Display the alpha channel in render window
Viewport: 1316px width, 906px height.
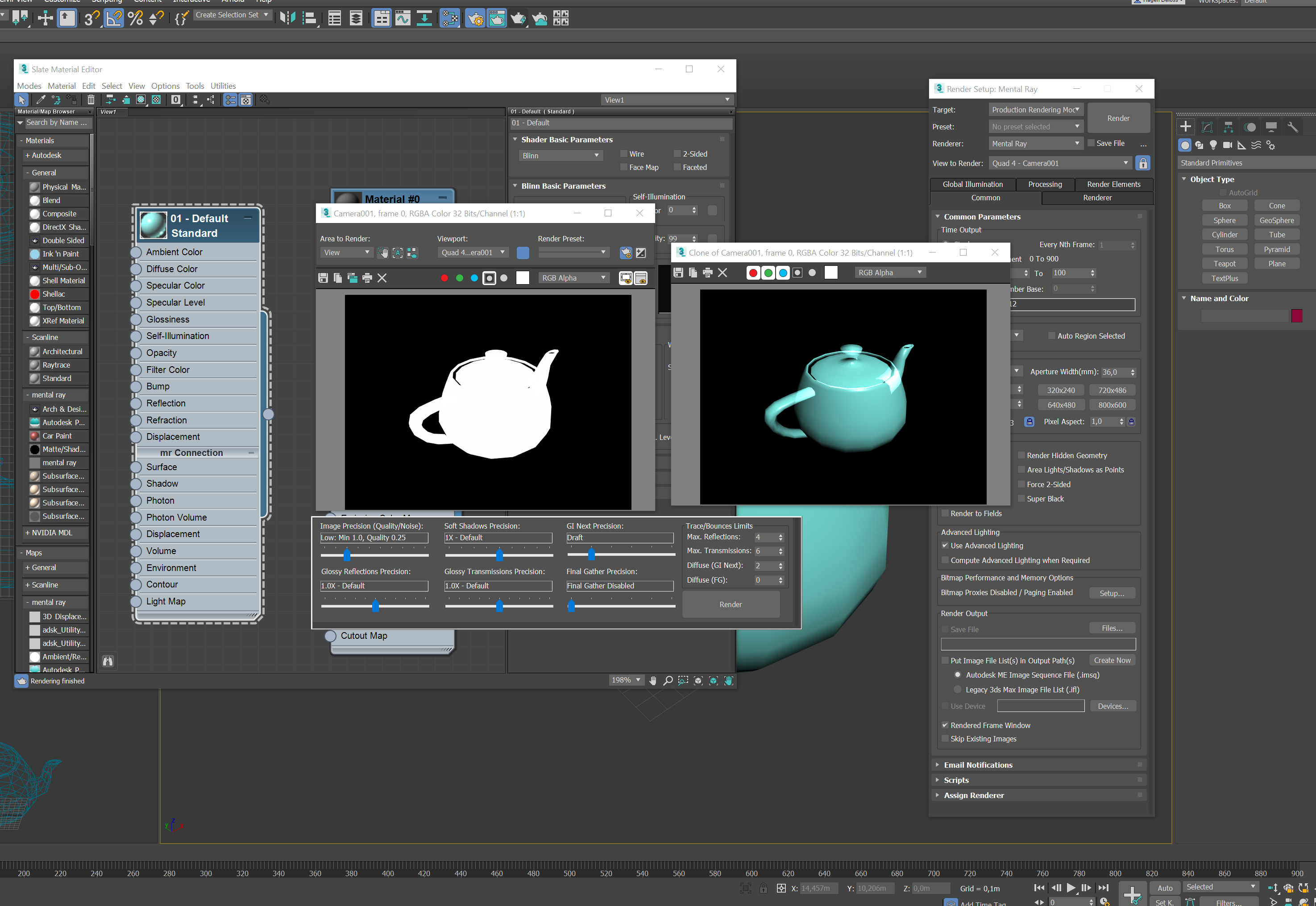489,277
